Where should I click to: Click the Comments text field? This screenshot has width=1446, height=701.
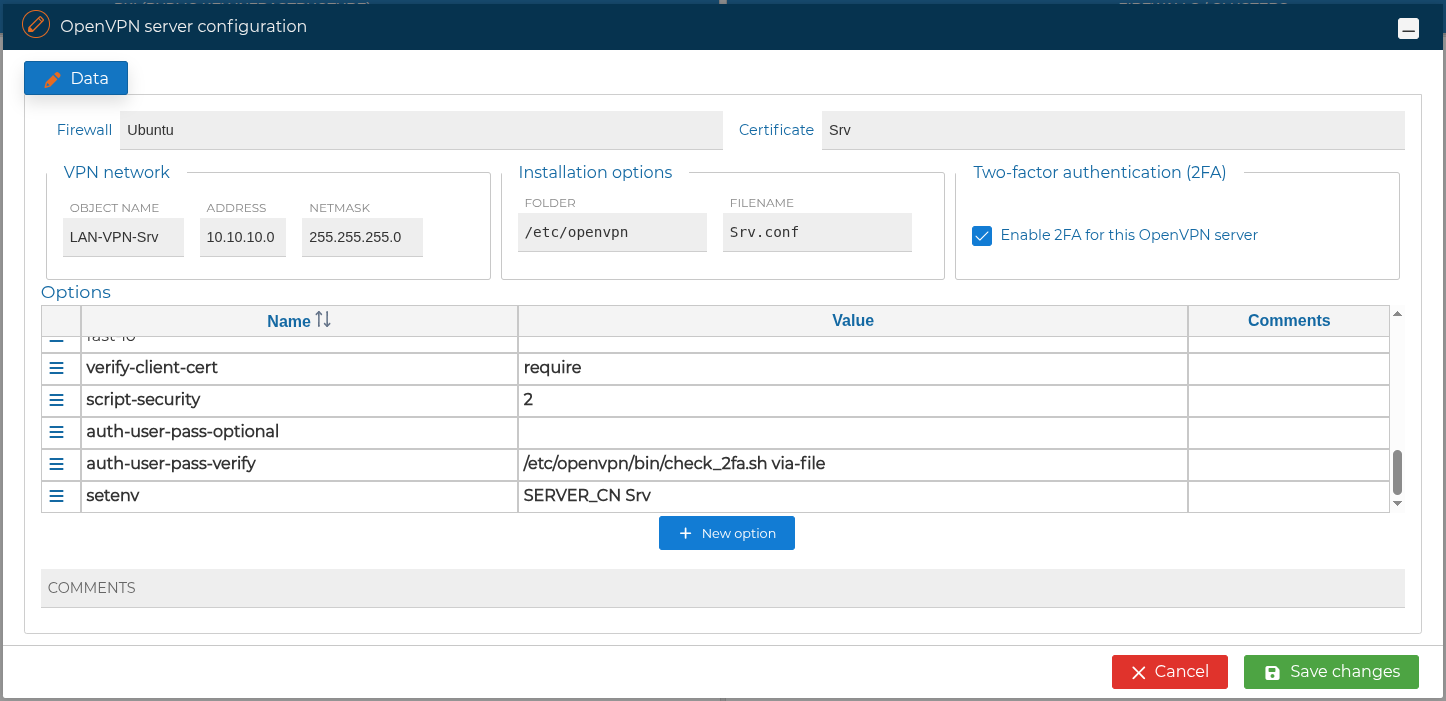click(x=723, y=588)
